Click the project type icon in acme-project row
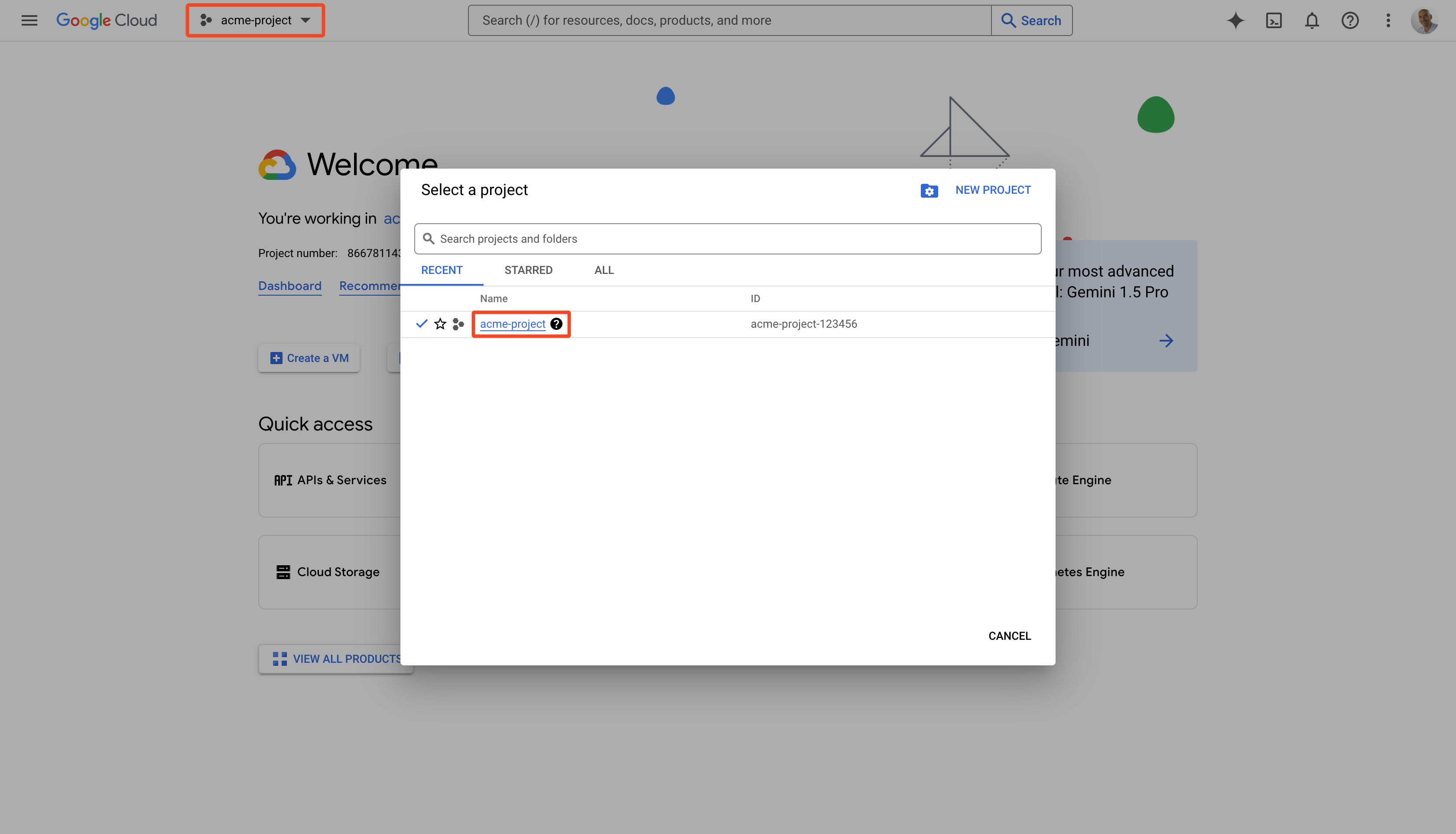This screenshot has height=834, width=1456. tap(458, 324)
